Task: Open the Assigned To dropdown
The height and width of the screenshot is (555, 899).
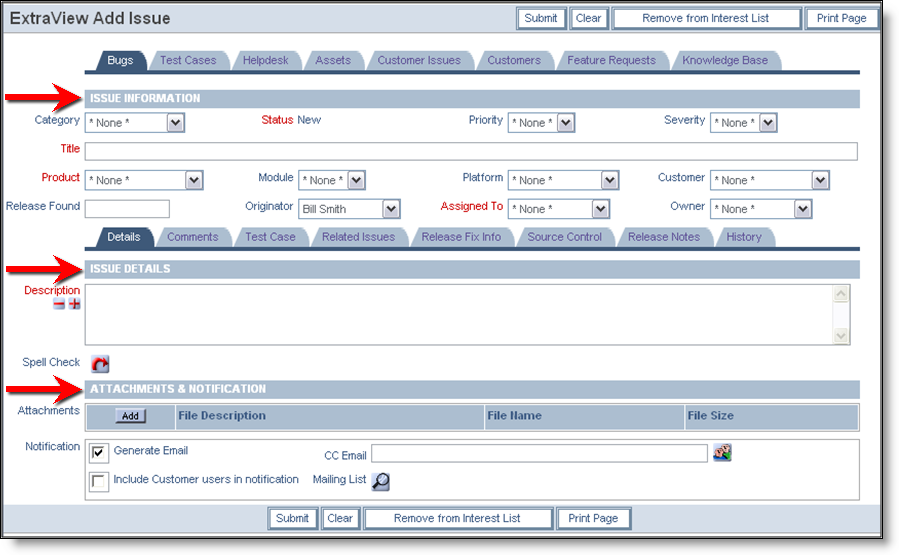Action: [558, 209]
